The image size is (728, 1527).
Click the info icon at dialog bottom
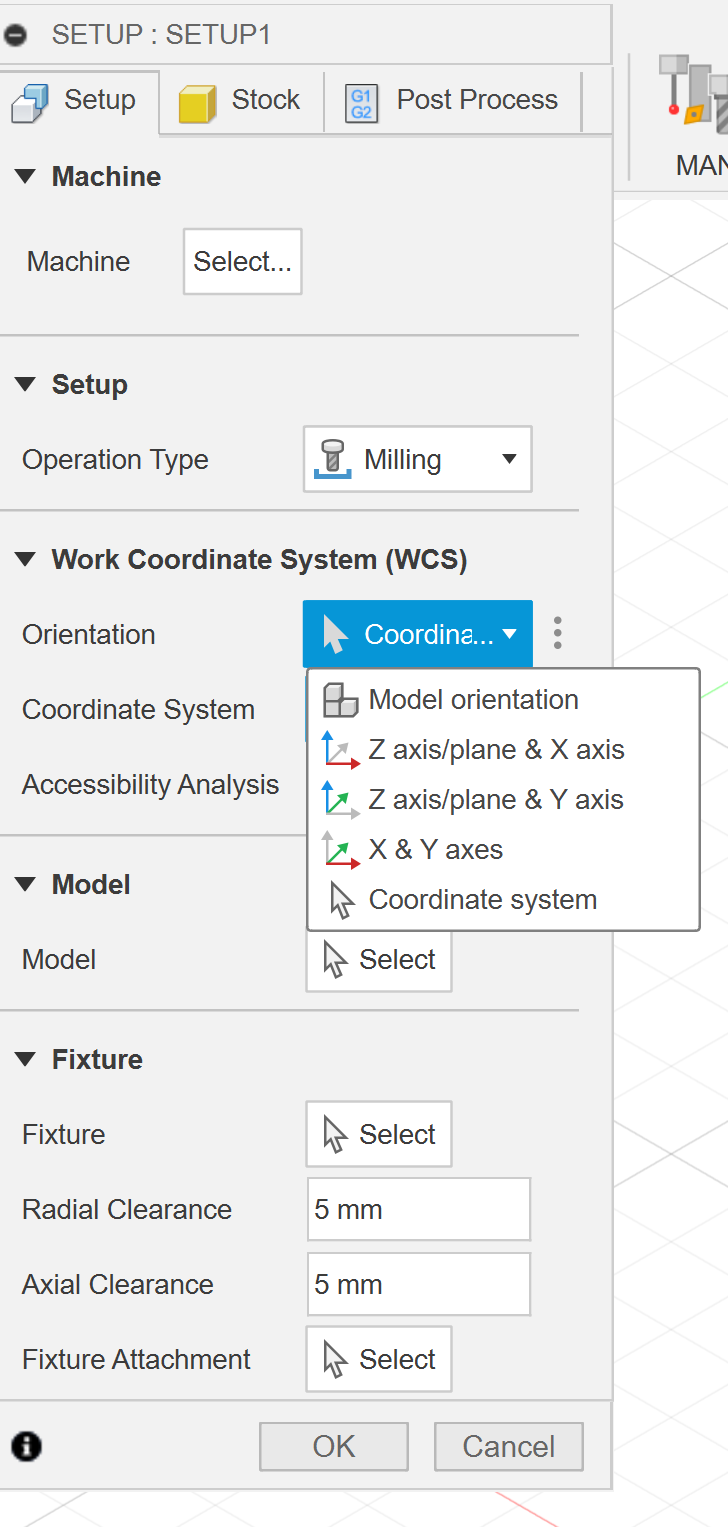point(25,1446)
